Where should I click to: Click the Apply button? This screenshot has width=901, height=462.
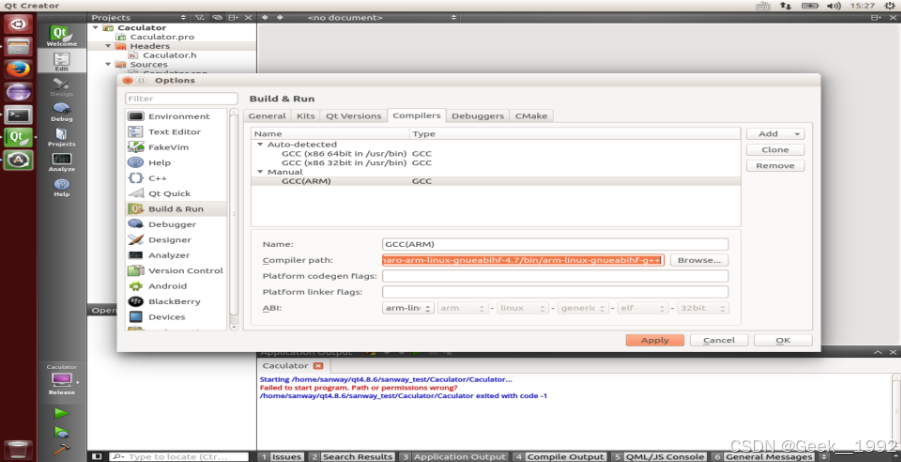(654, 340)
